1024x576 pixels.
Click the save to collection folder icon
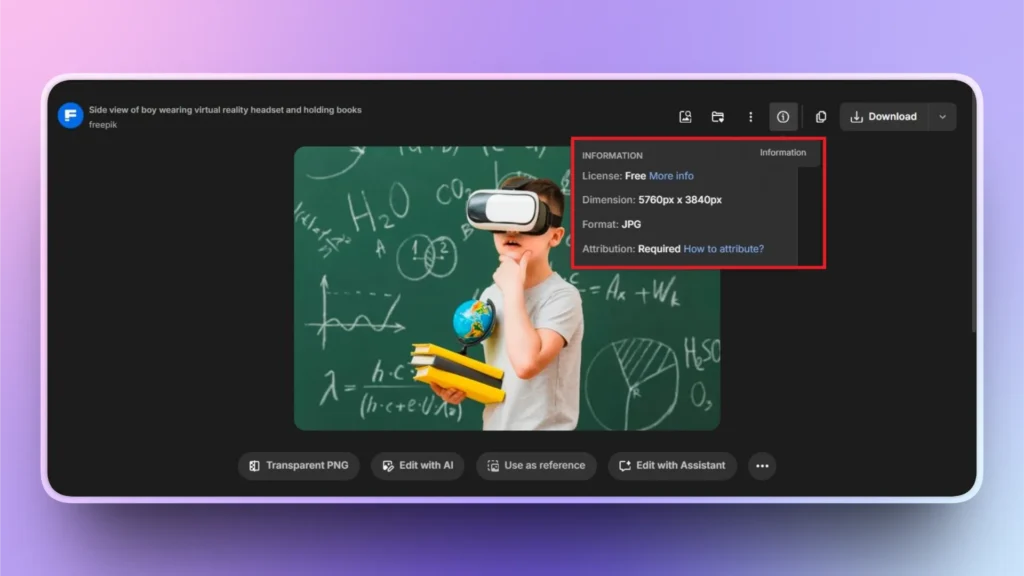(x=718, y=117)
